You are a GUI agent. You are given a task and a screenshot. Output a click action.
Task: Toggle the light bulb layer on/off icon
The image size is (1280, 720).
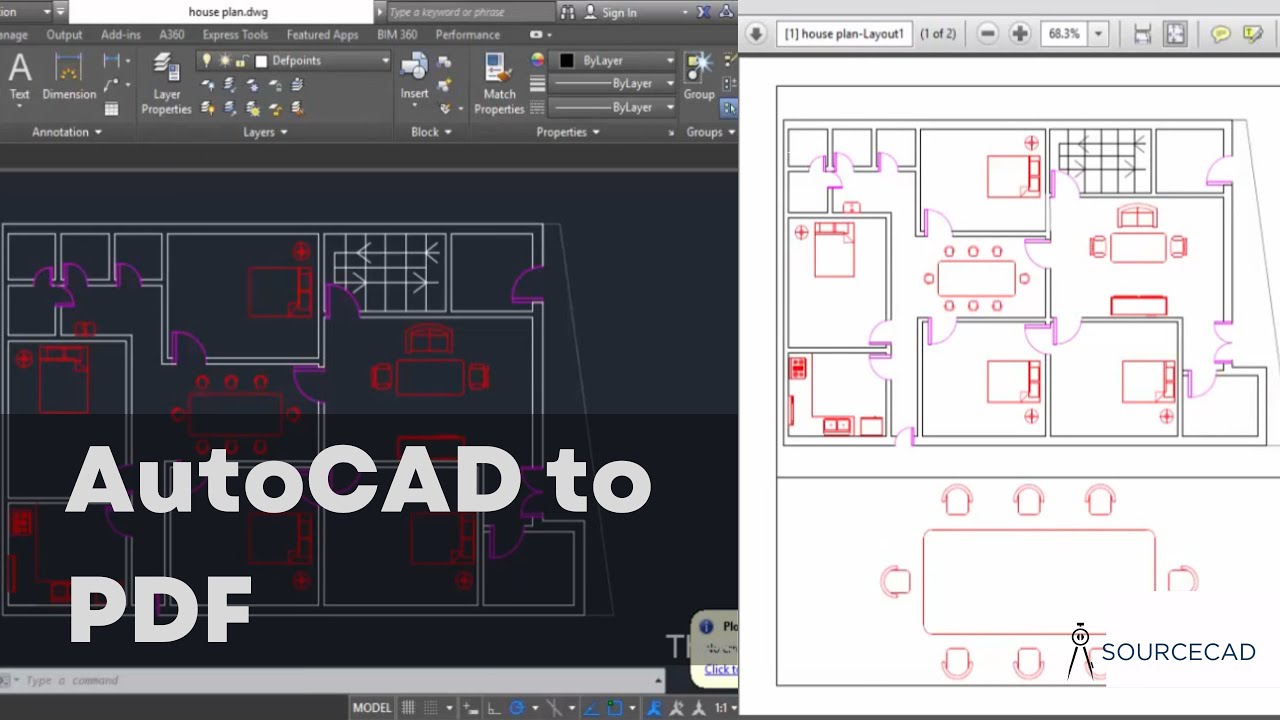[x=207, y=61]
